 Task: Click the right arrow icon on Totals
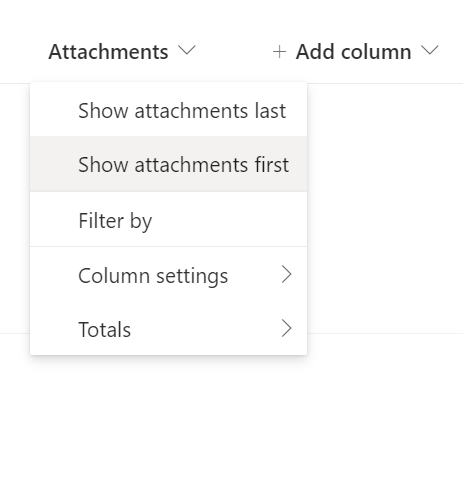[x=286, y=329]
